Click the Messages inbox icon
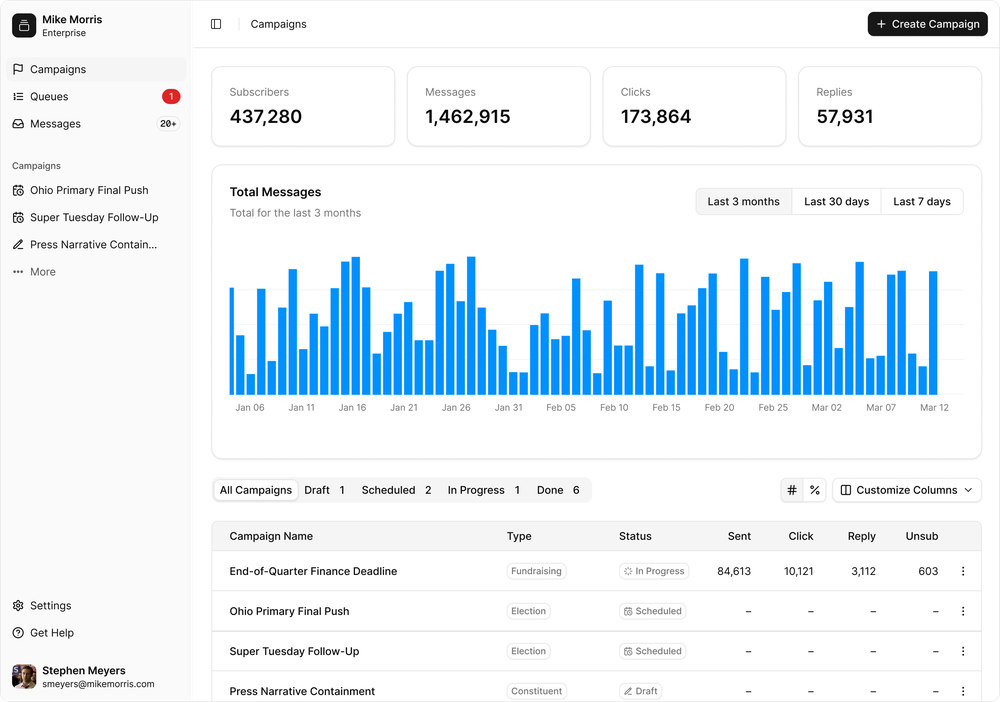 click(x=18, y=124)
